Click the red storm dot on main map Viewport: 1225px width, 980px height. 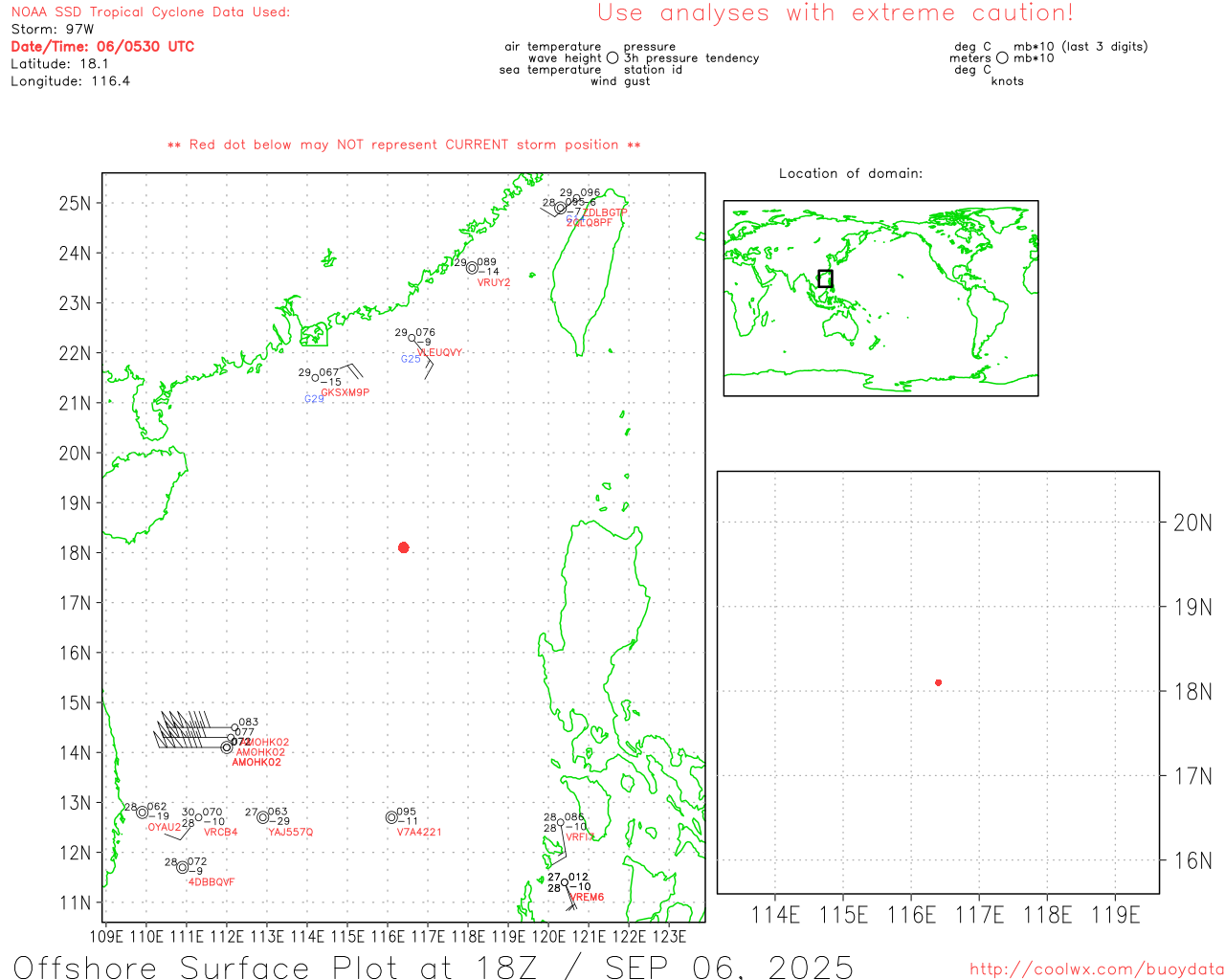(x=403, y=547)
